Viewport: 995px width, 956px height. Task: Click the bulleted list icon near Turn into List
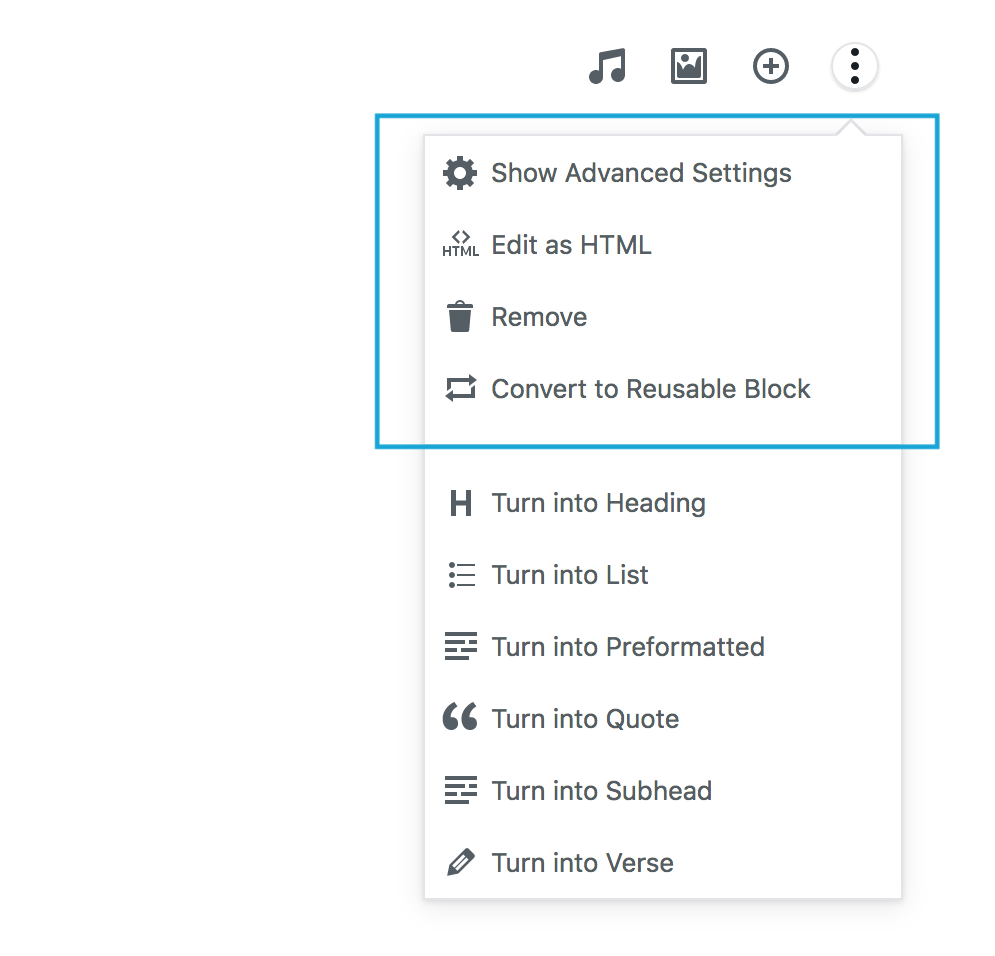pos(460,575)
